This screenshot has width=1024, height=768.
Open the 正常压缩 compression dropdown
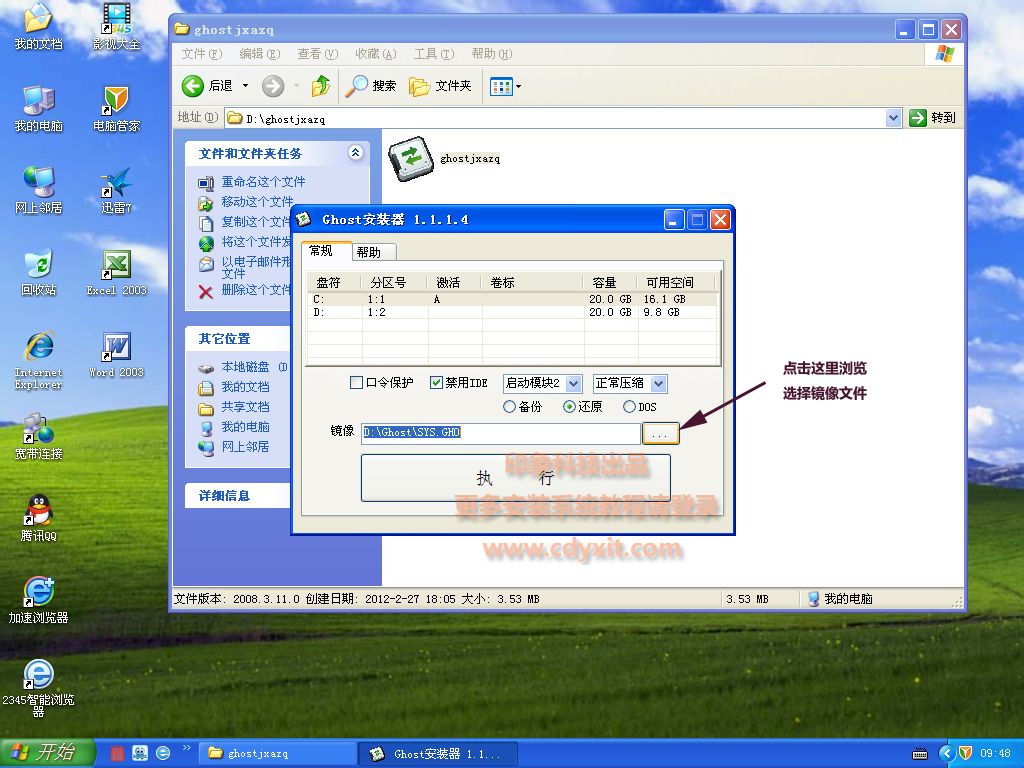658,383
